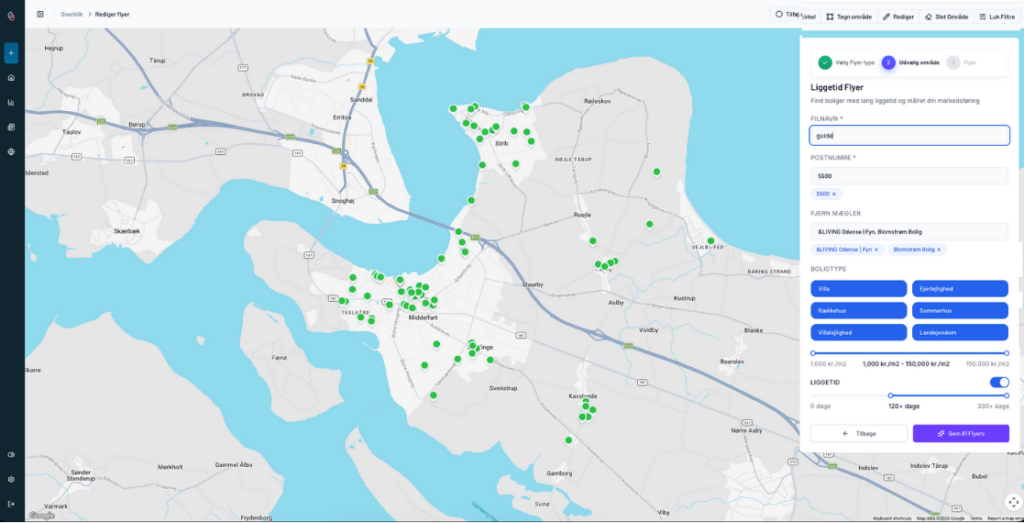
Task: Click the logout icon at sidebar bottom
Action: coord(11,503)
